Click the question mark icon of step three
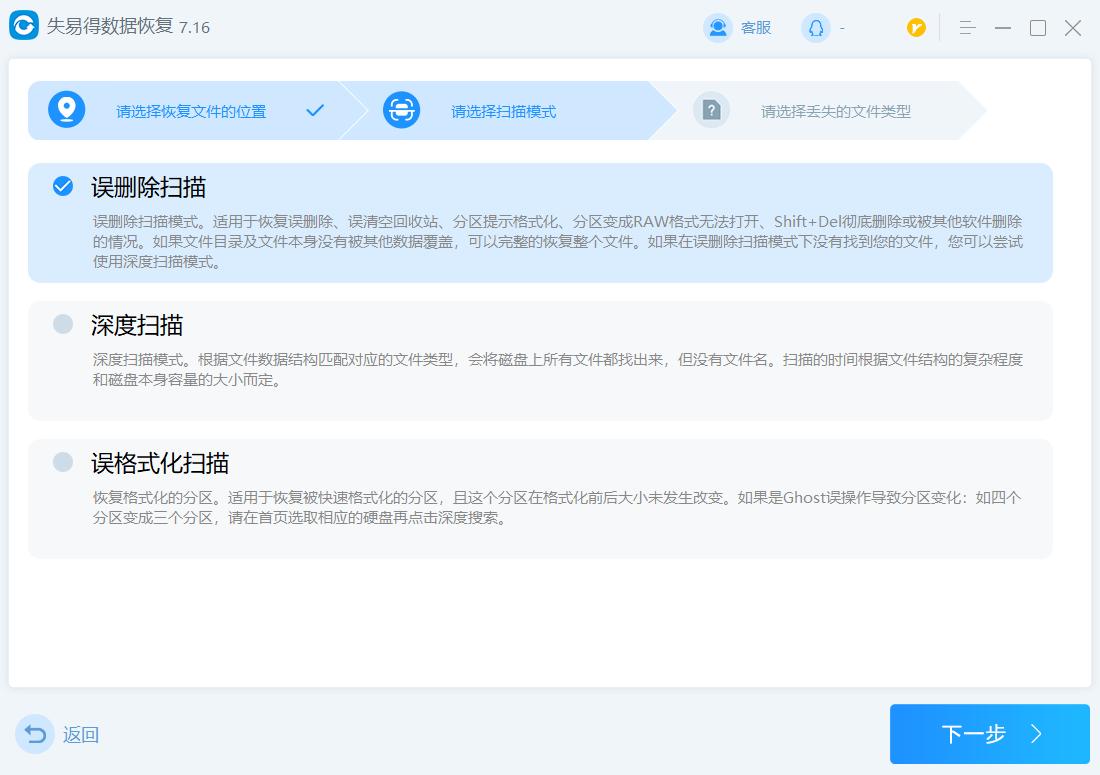 tap(711, 110)
